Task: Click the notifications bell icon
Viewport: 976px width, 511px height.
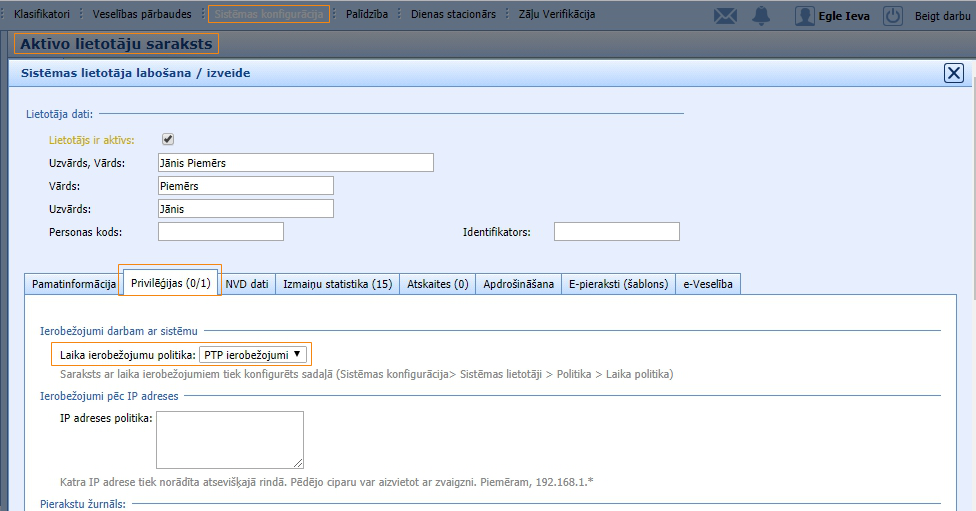Action: click(x=762, y=16)
